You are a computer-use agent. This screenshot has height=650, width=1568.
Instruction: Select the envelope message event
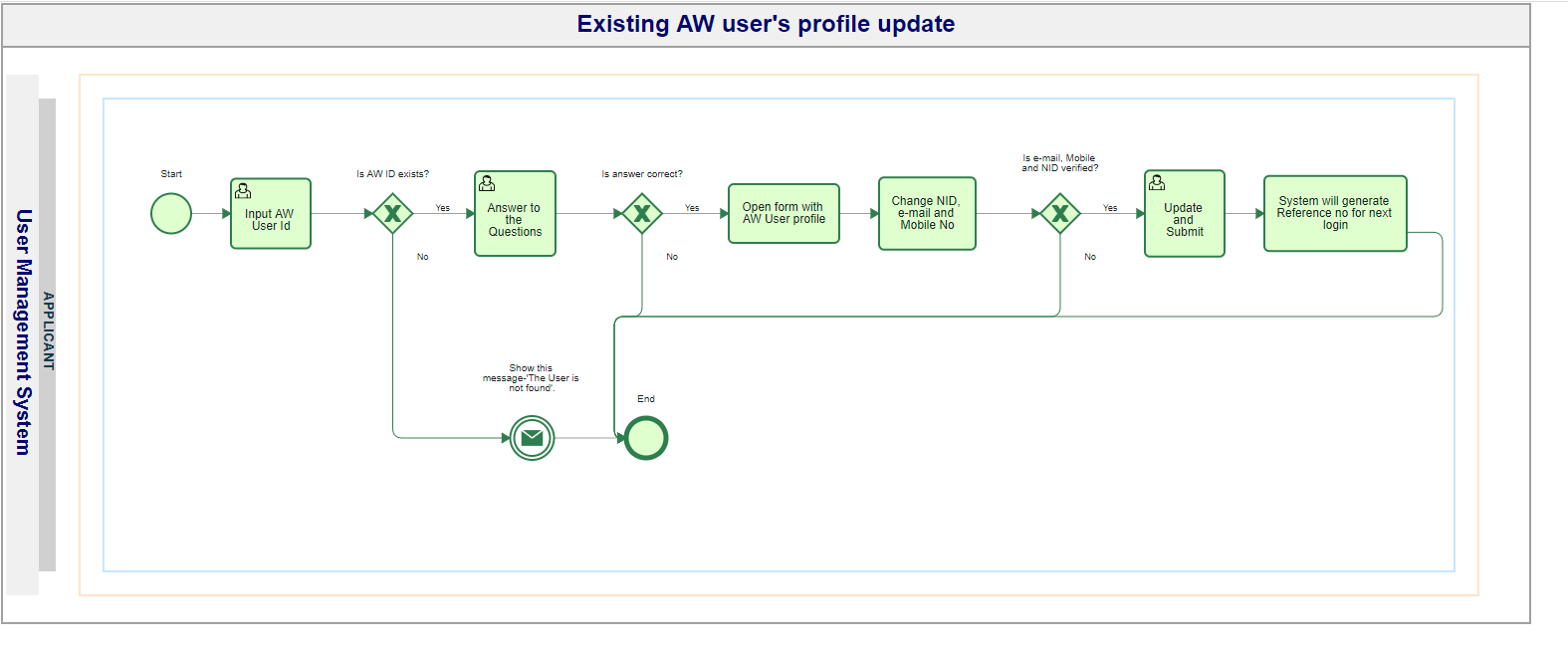(533, 438)
